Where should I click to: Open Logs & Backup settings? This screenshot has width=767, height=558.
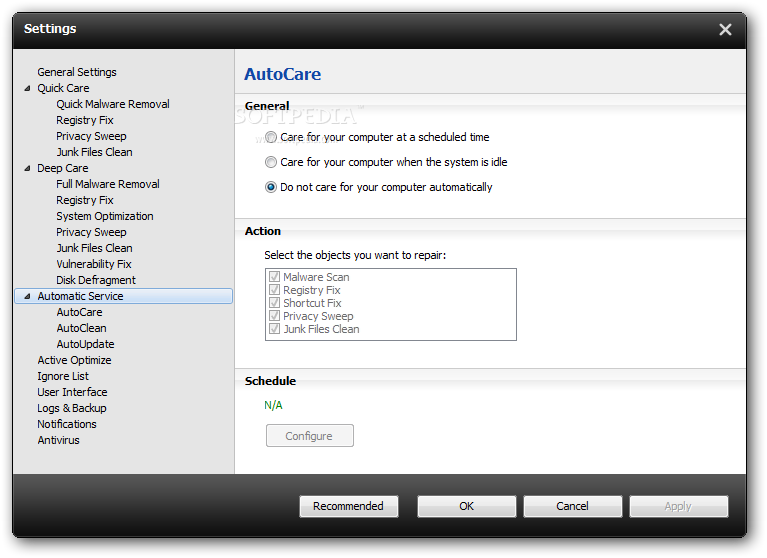pos(72,408)
